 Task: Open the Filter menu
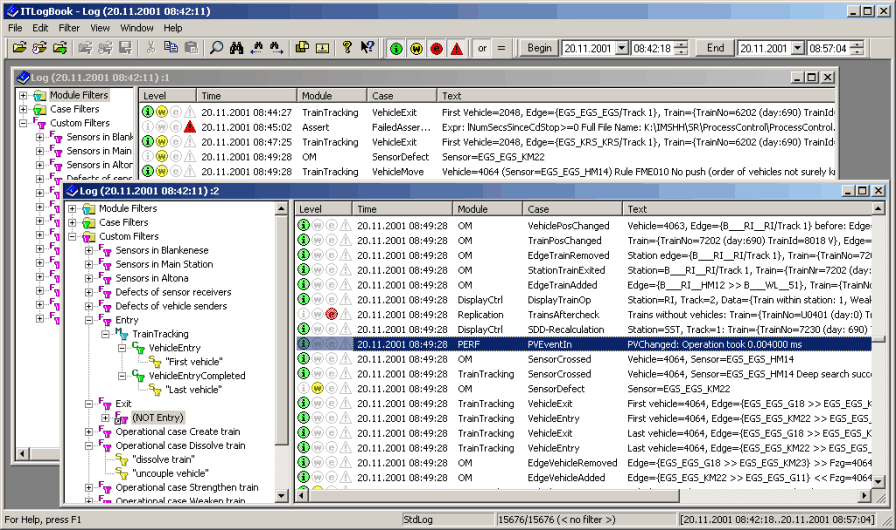tap(69, 28)
